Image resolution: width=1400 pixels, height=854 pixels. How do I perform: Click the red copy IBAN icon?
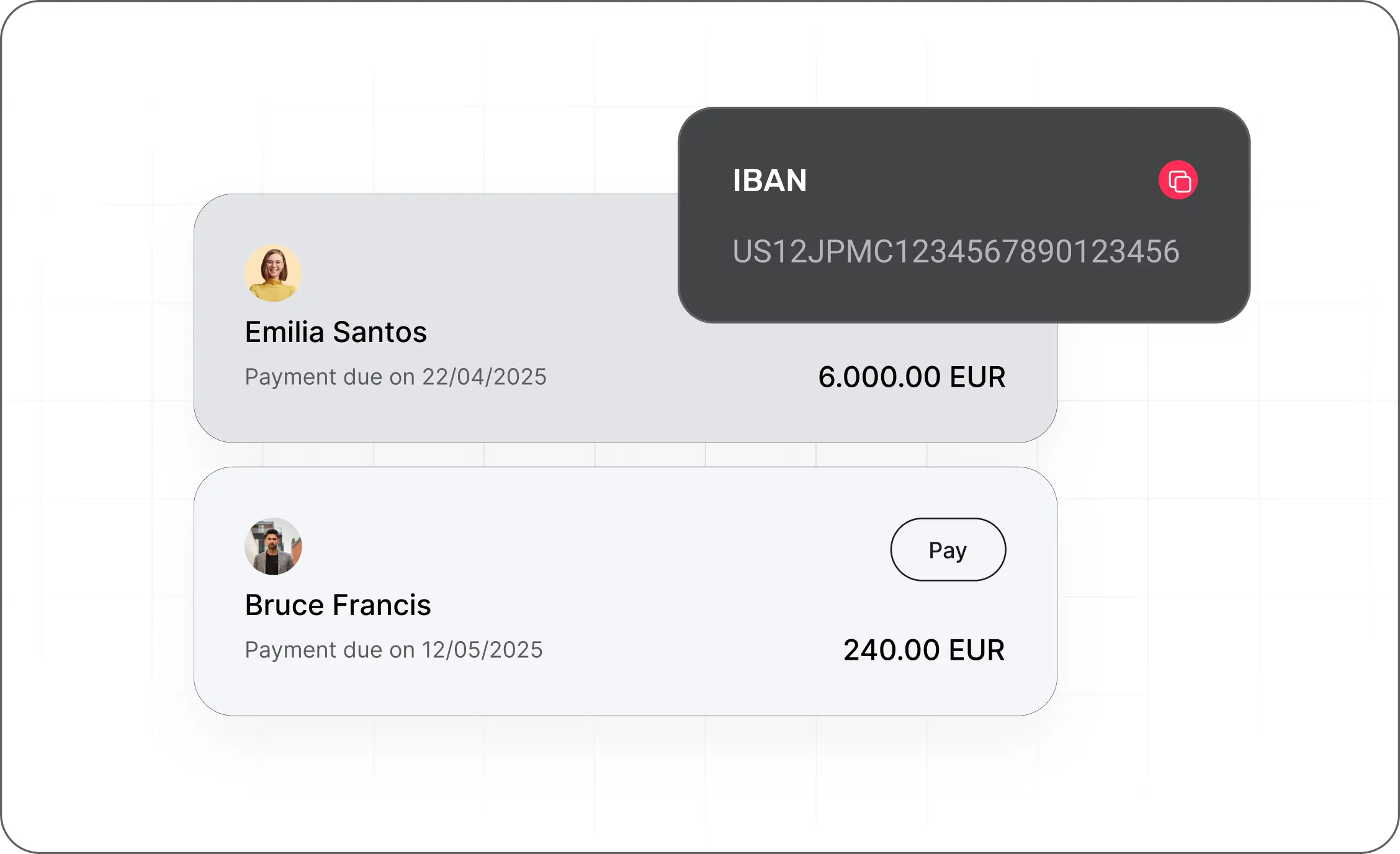point(1178,181)
